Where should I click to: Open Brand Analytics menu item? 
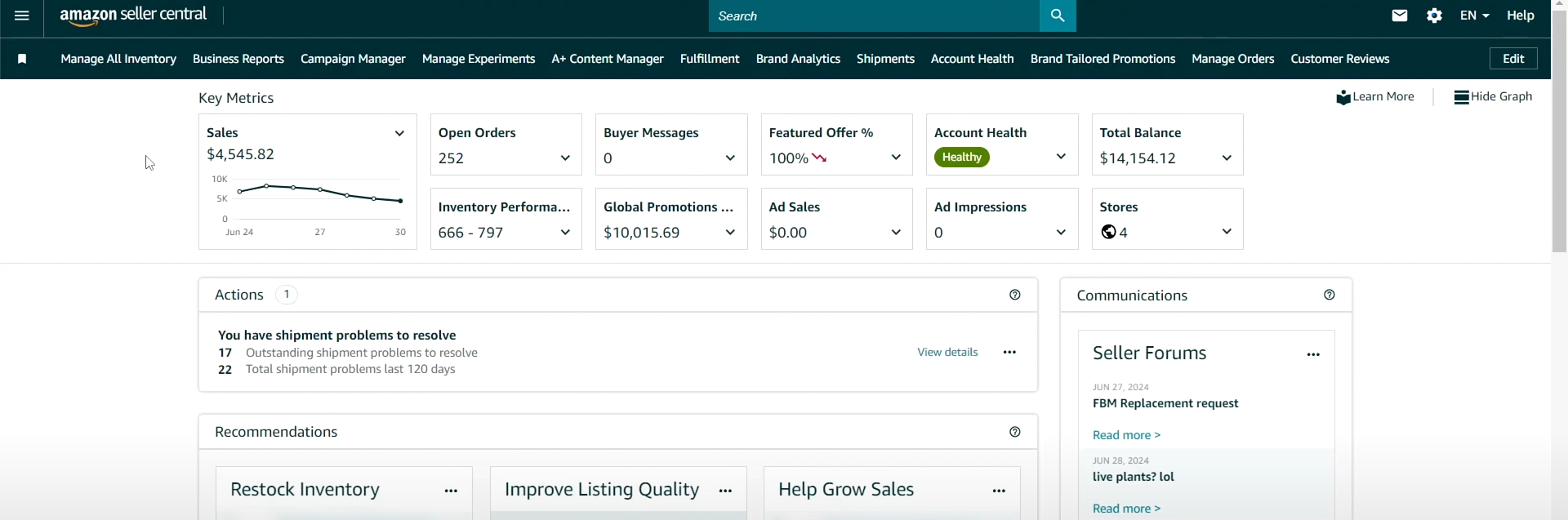pyautogui.click(x=798, y=59)
